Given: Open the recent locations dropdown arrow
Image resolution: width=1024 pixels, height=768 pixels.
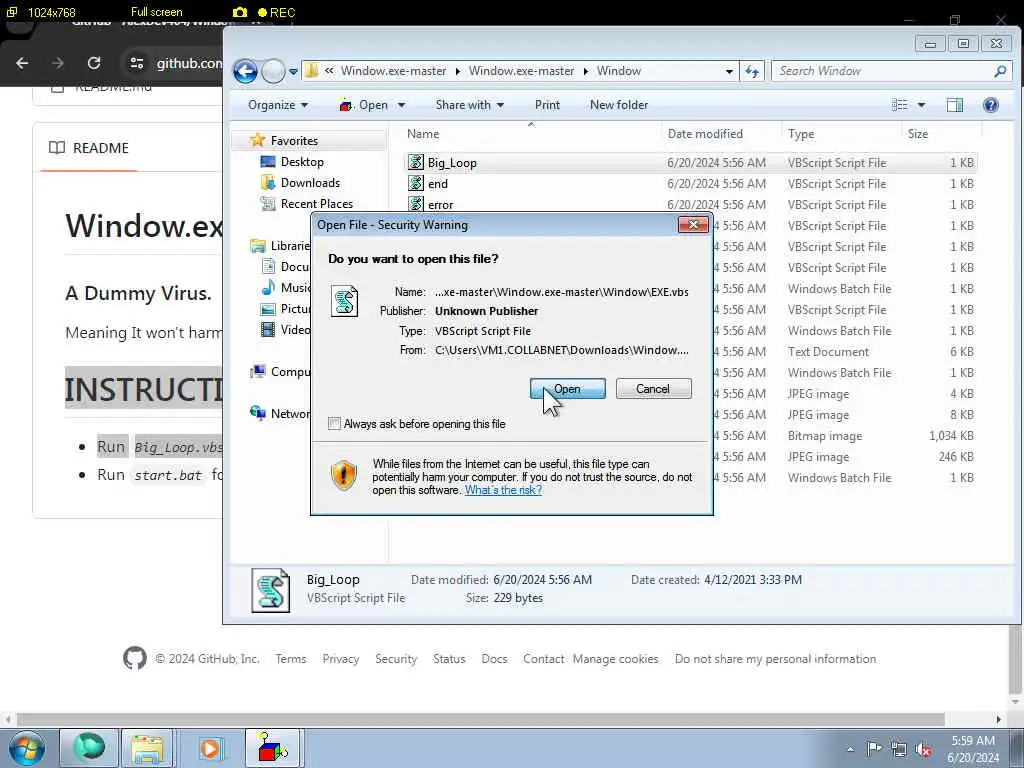Looking at the screenshot, I should pos(293,72).
